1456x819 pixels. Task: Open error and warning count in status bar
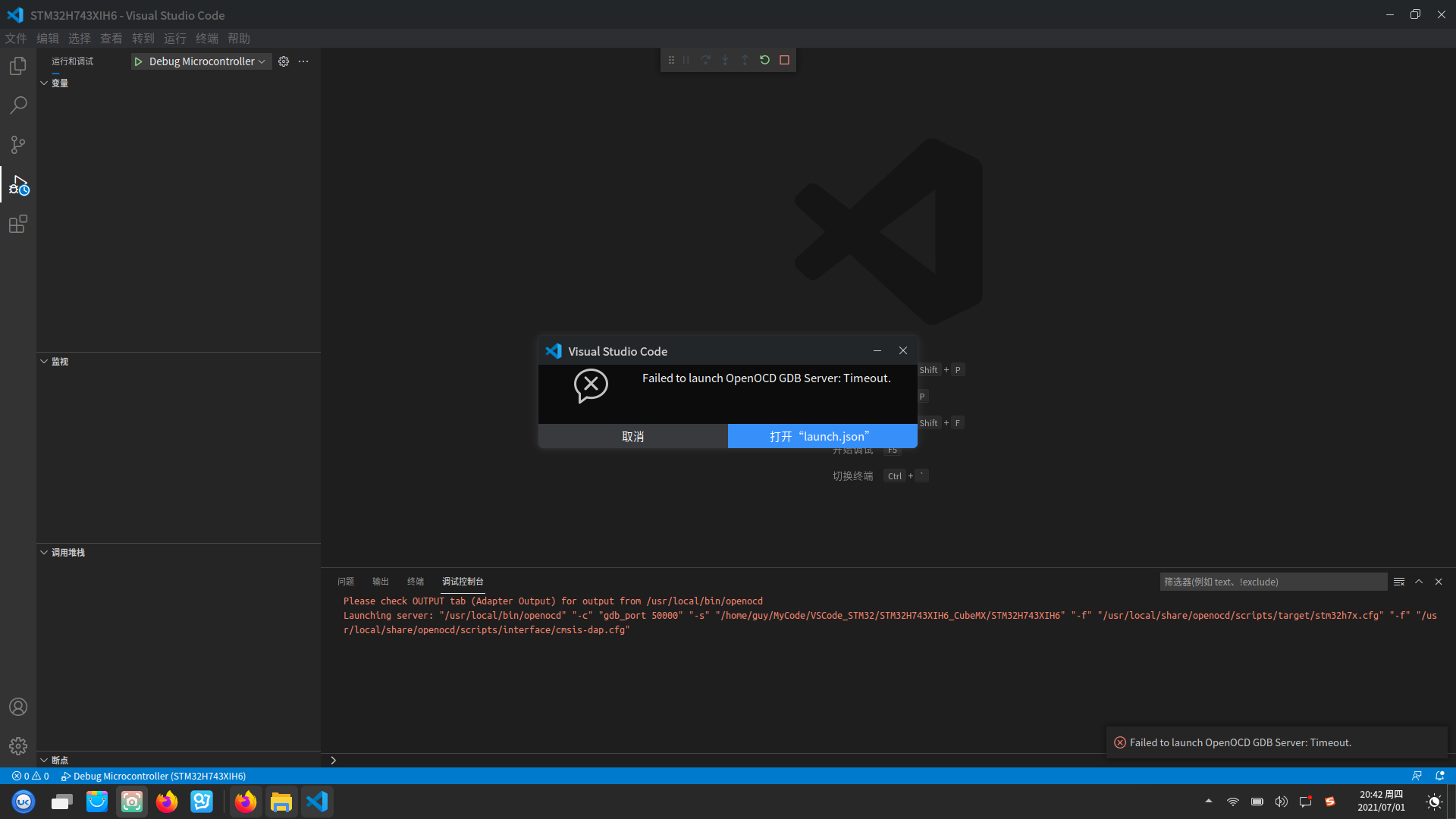point(30,776)
